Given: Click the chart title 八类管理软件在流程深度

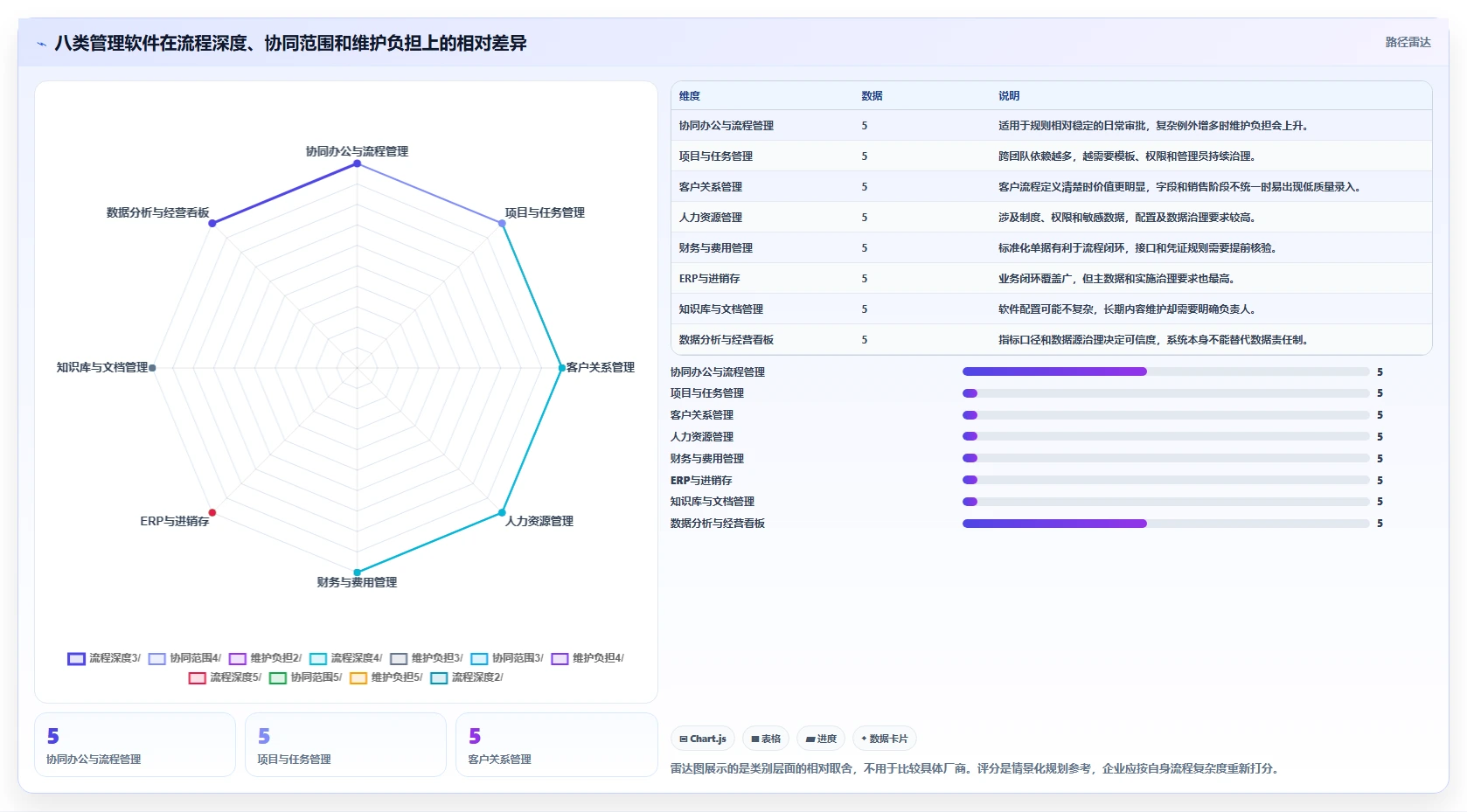Looking at the screenshot, I should [x=290, y=44].
